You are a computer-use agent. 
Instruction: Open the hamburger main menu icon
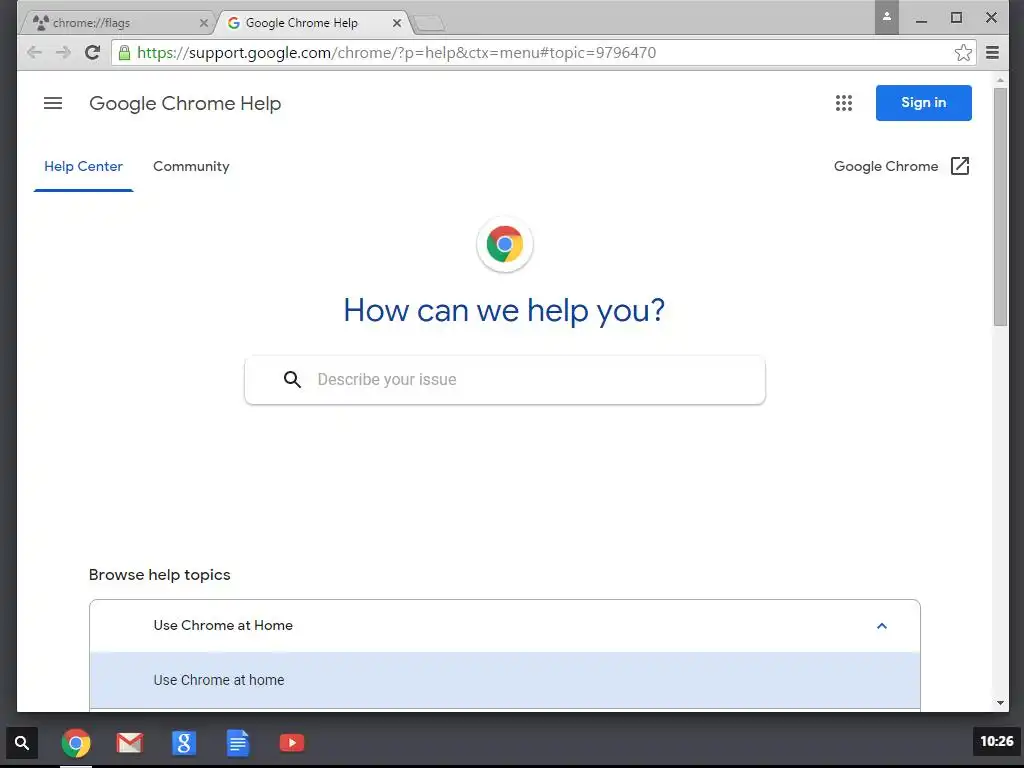[53, 103]
